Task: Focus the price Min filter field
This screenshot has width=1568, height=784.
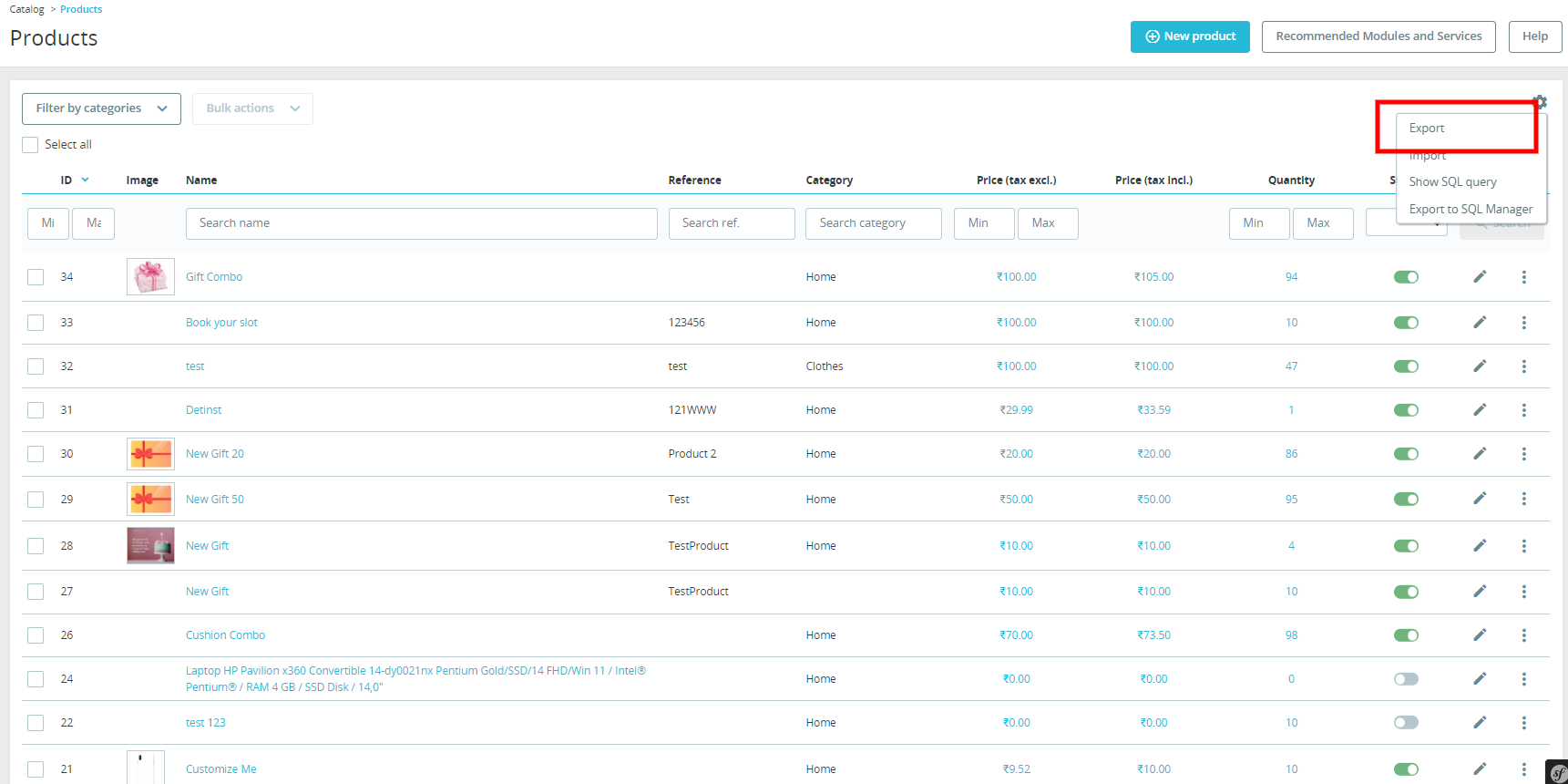Action: [984, 223]
